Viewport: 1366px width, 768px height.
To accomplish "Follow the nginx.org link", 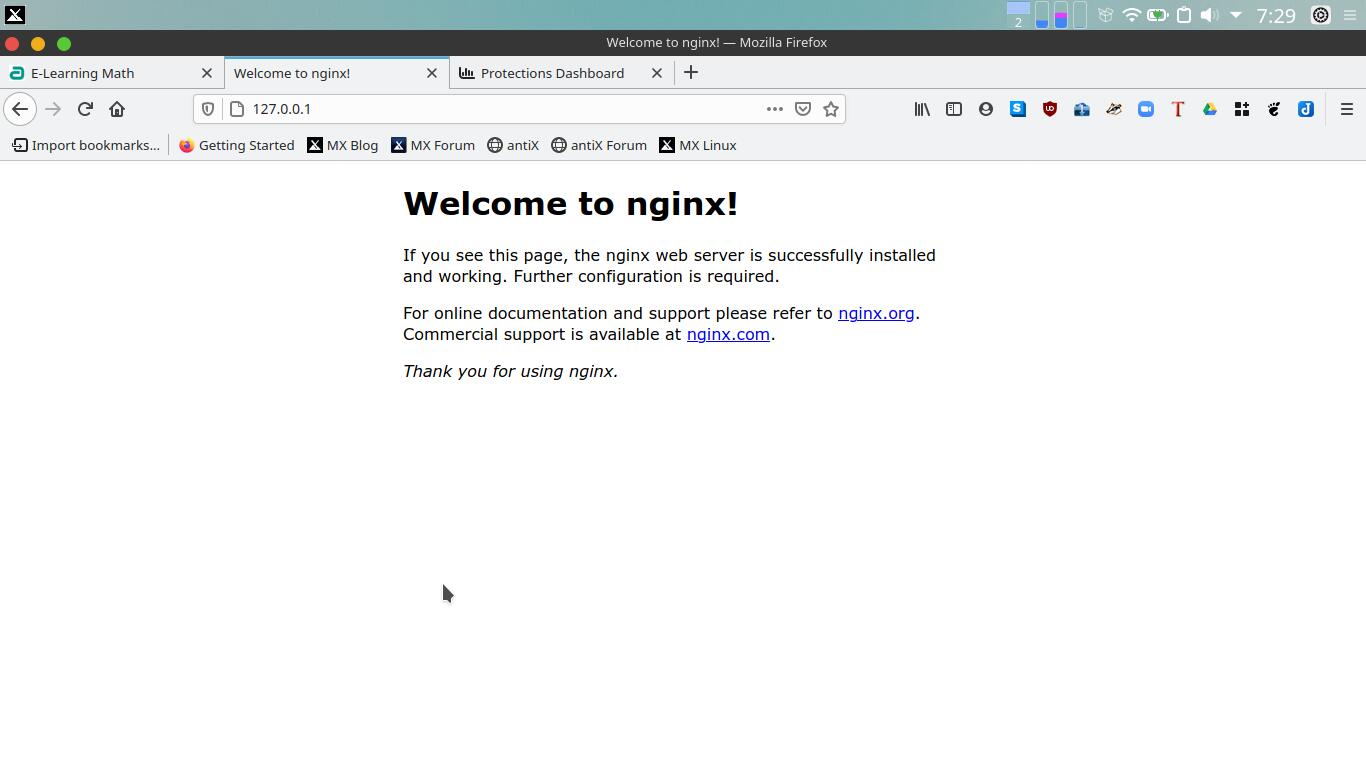I will coord(876,313).
